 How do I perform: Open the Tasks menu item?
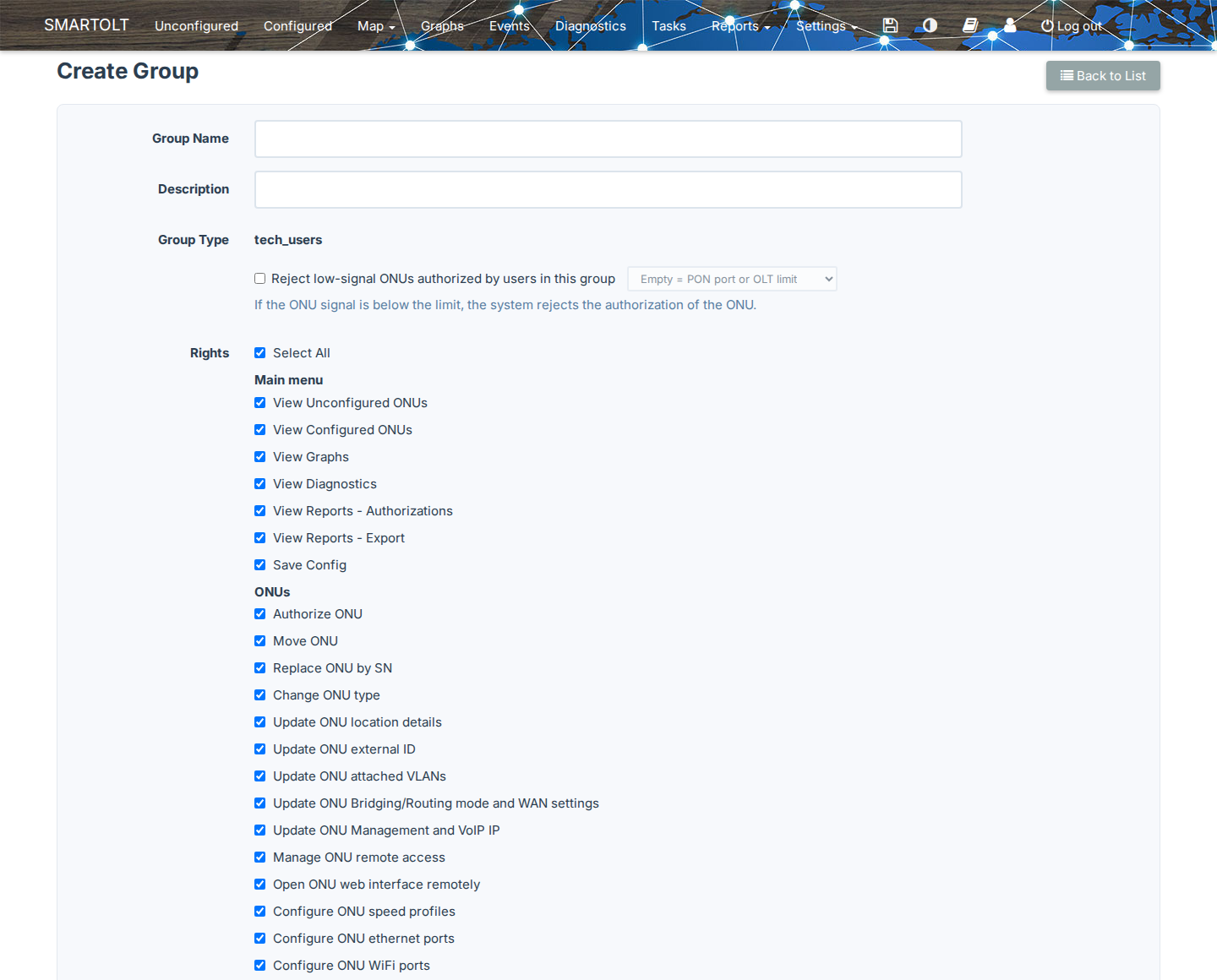[x=669, y=26]
